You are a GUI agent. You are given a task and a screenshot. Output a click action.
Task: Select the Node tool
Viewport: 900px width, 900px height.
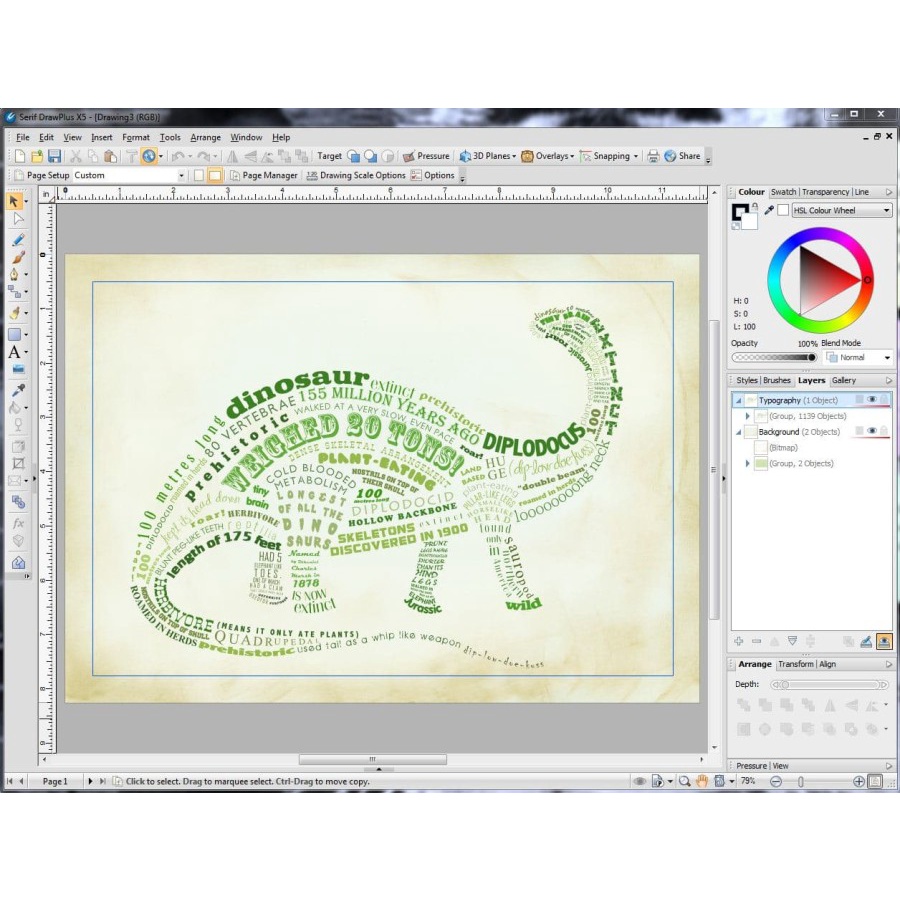[x=17, y=219]
